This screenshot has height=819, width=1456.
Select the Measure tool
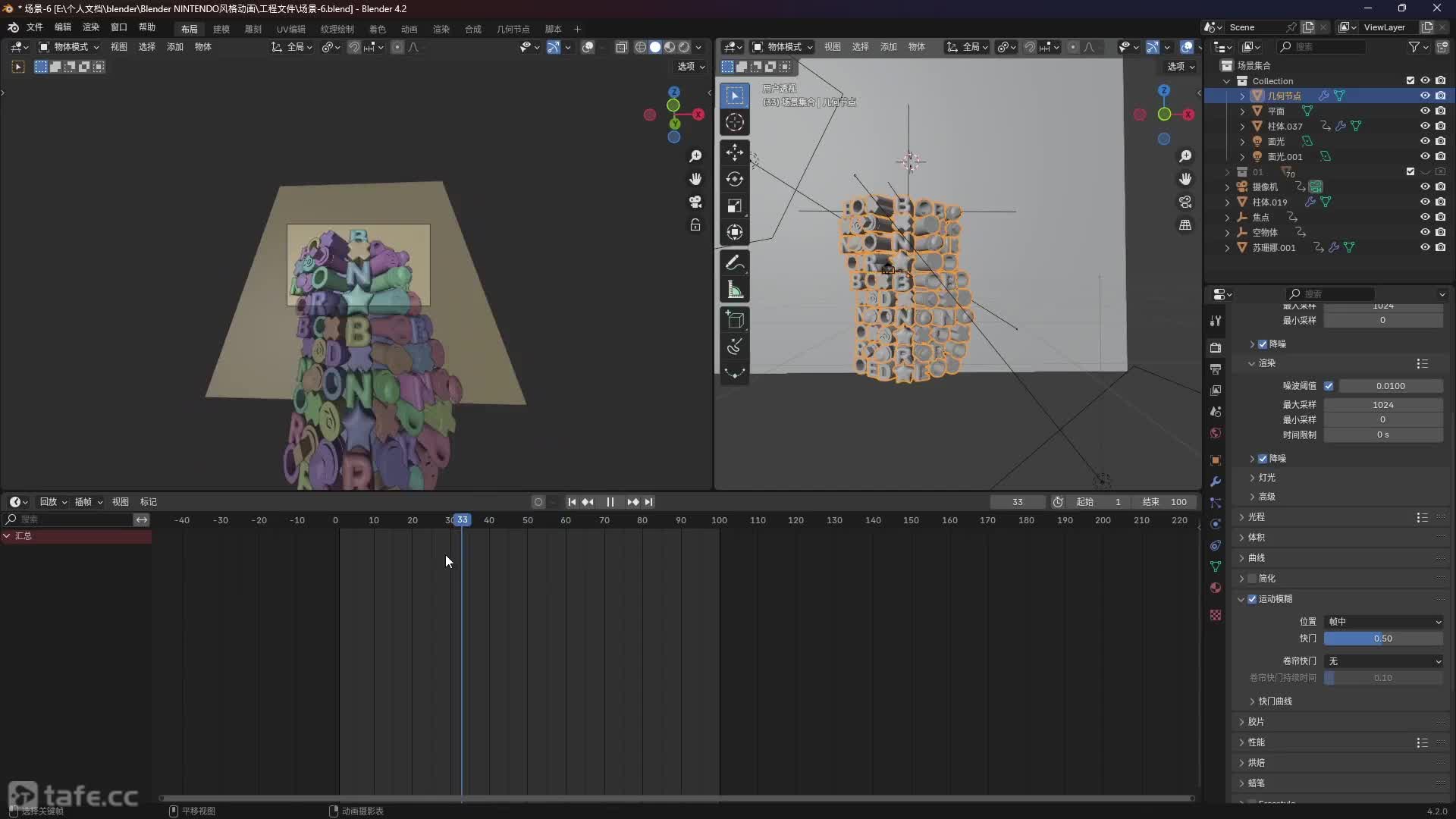tap(734, 290)
